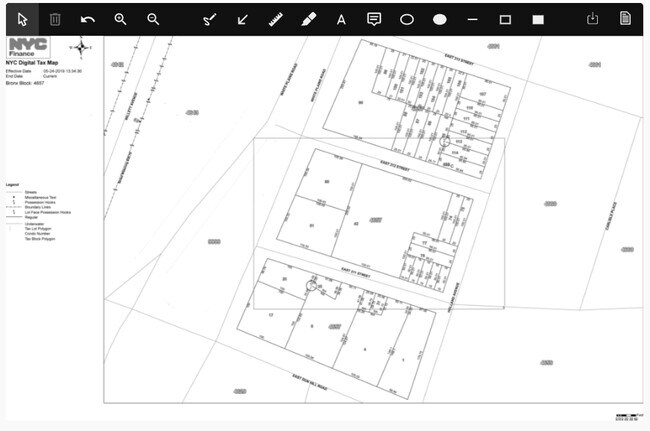Select the outlined ellipse shape tool
The width and height of the screenshot is (650, 431).
[x=407, y=19]
